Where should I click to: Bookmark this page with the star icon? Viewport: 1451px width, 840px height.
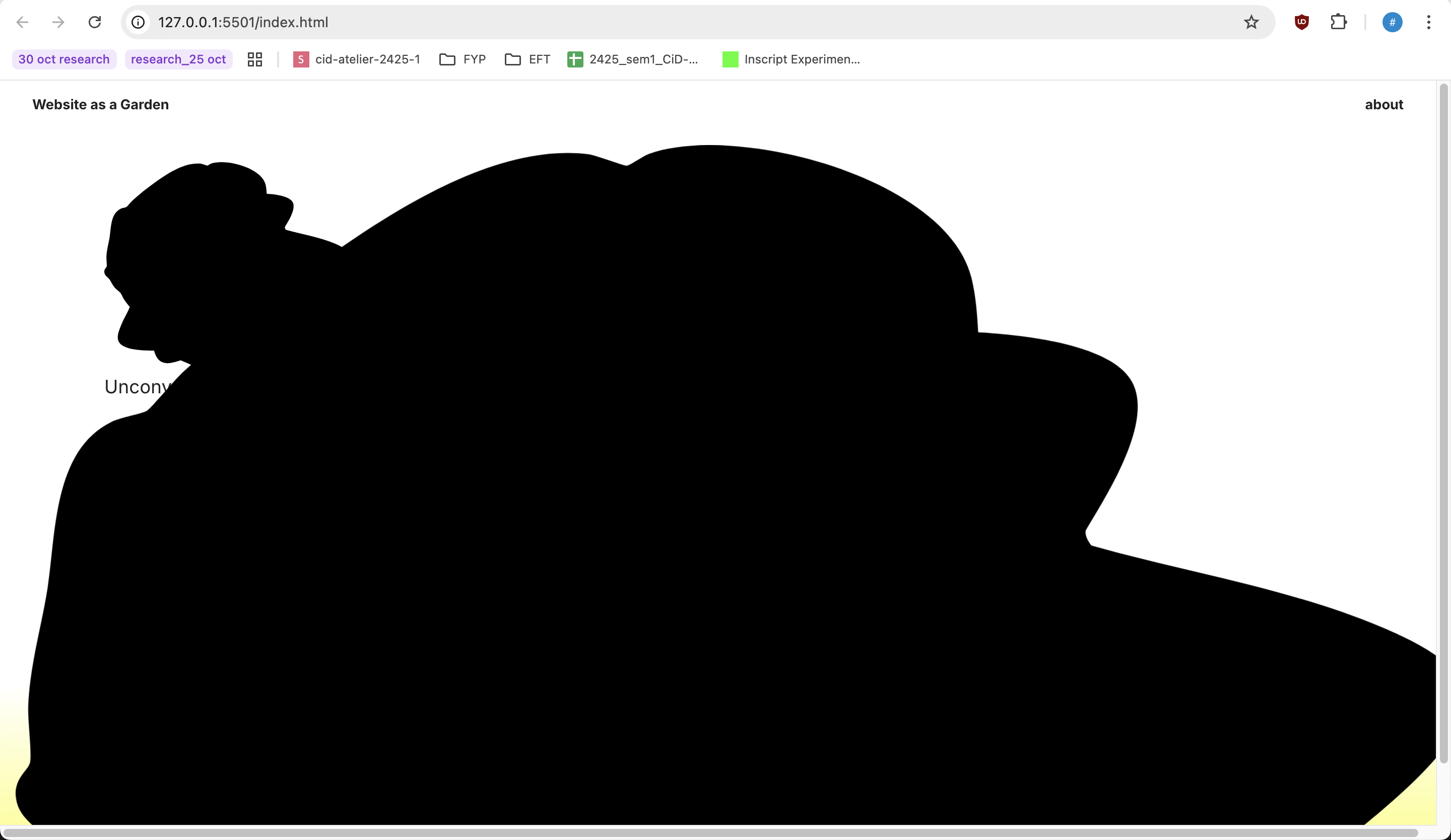pos(1251,23)
